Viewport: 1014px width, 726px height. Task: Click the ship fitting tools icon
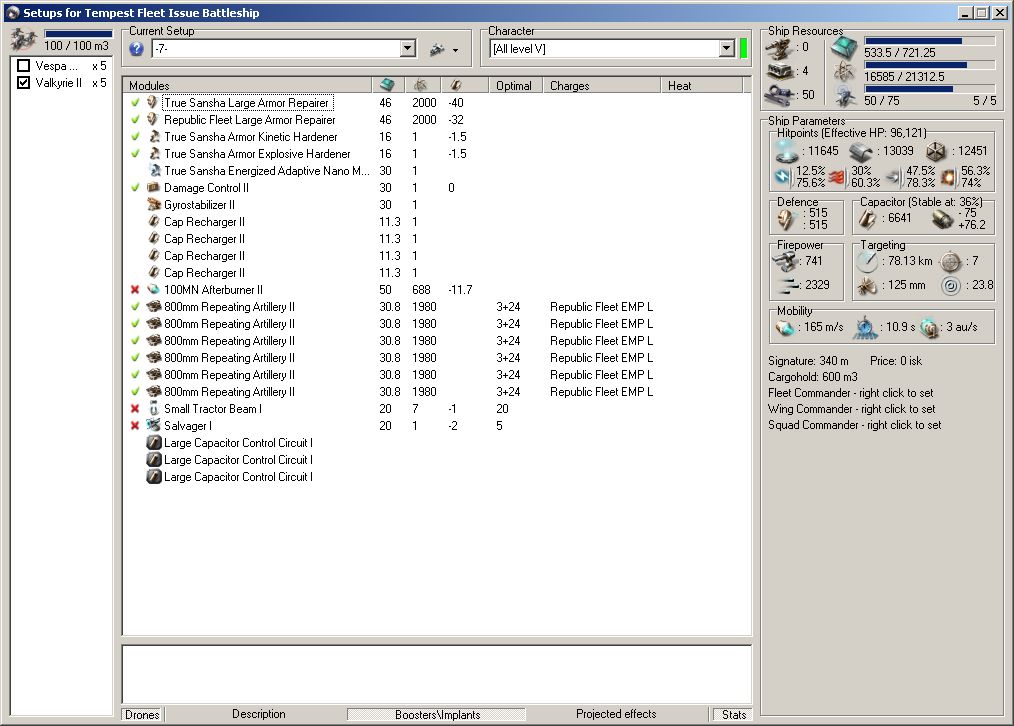pyautogui.click(x=438, y=49)
